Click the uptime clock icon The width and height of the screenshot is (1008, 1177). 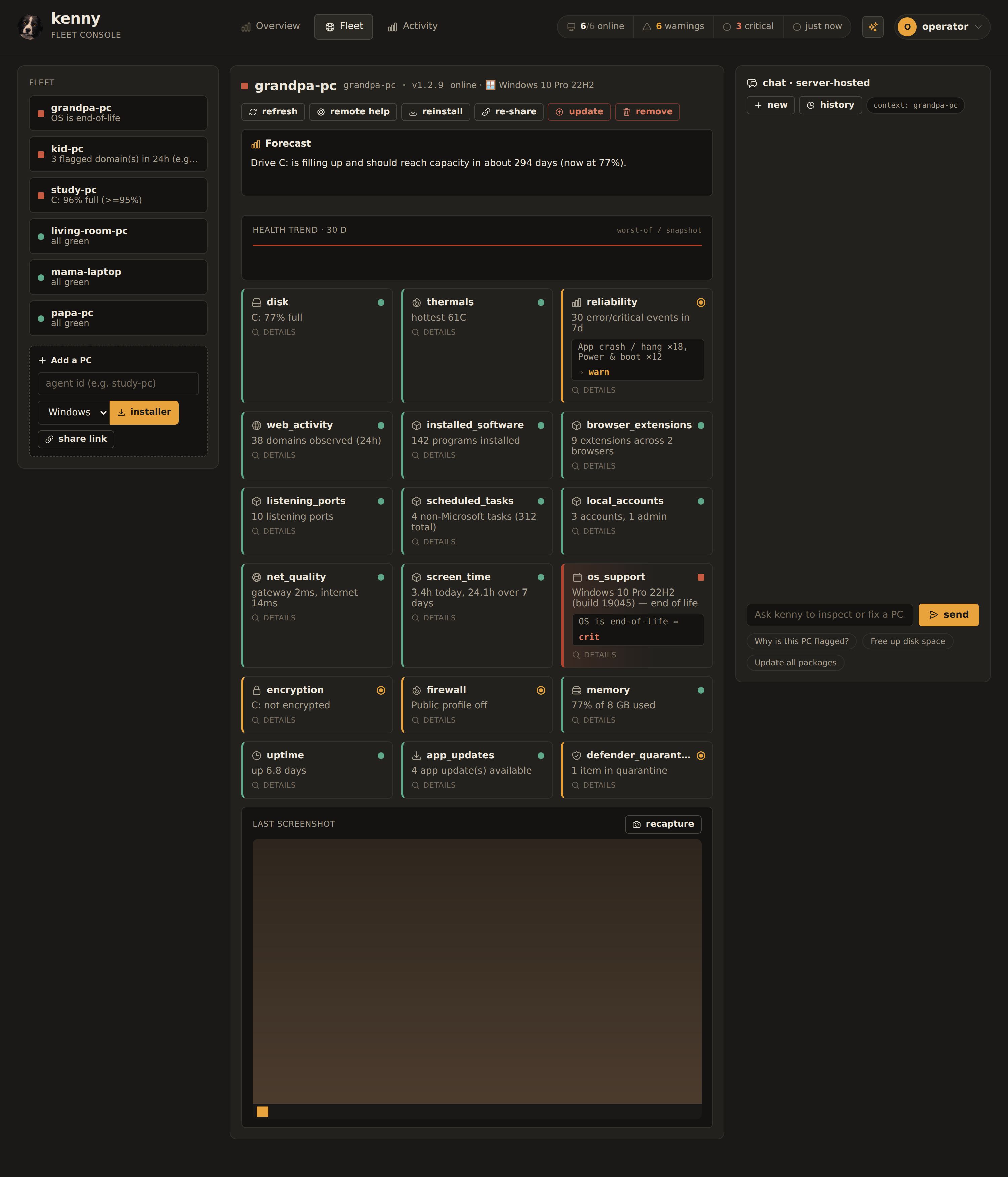click(x=257, y=756)
